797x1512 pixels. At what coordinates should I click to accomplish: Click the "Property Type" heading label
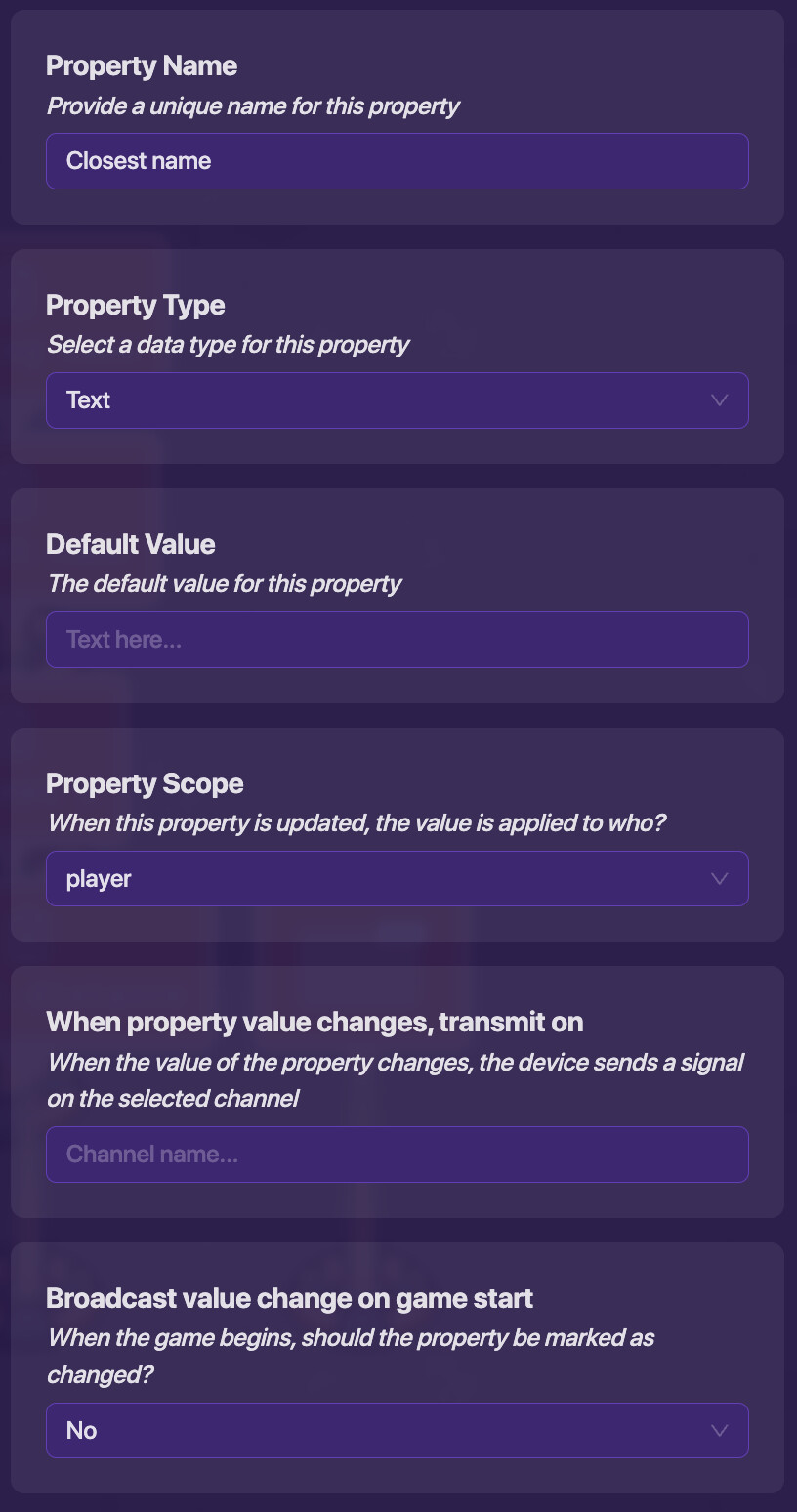[x=136, y=306]
